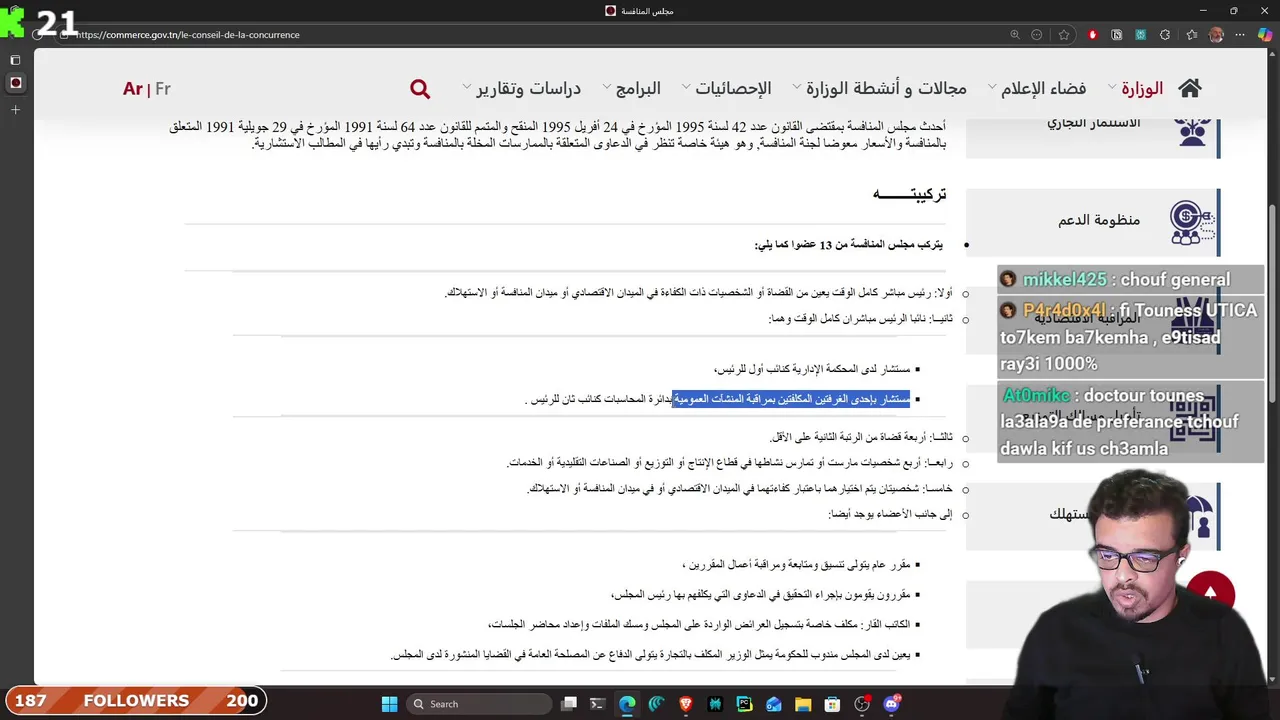This screenshot has height=720, width=1280.
Task: Click the منظومة الدعم sidebar icon
Action: tap(1191, 222)
